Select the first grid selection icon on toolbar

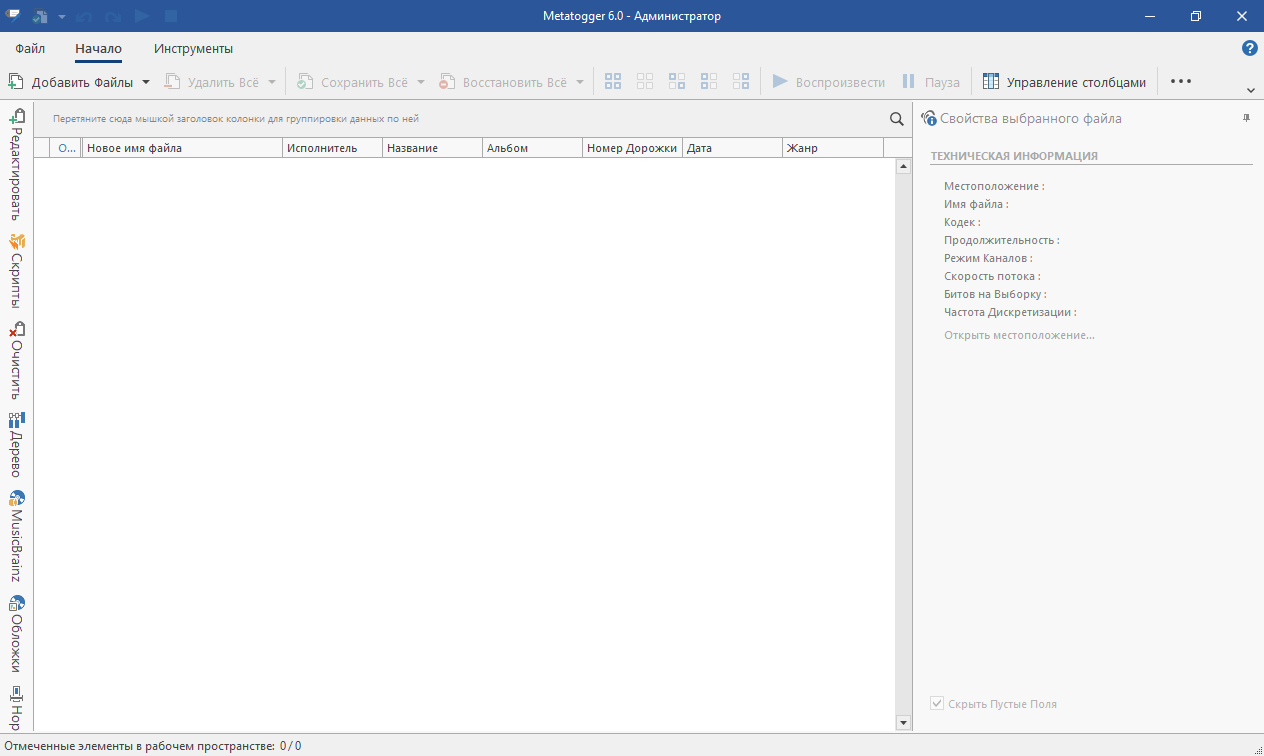(x=613, y=81)
